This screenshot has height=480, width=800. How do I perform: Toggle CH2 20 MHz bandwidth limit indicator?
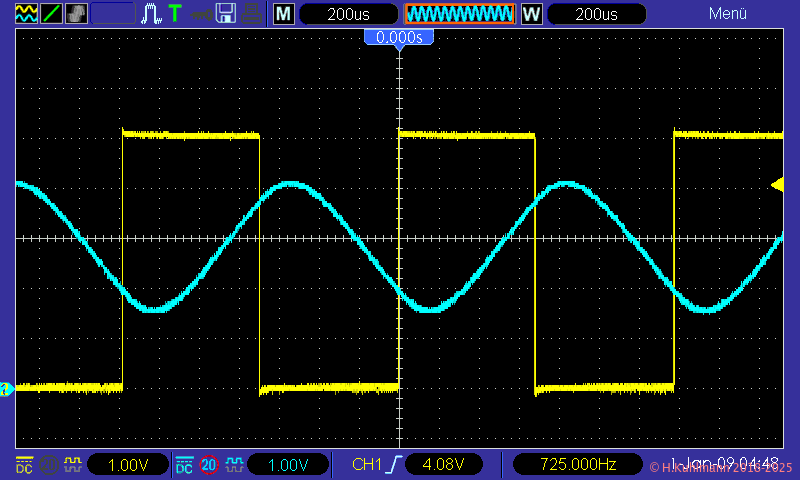(x=209, y=465)
